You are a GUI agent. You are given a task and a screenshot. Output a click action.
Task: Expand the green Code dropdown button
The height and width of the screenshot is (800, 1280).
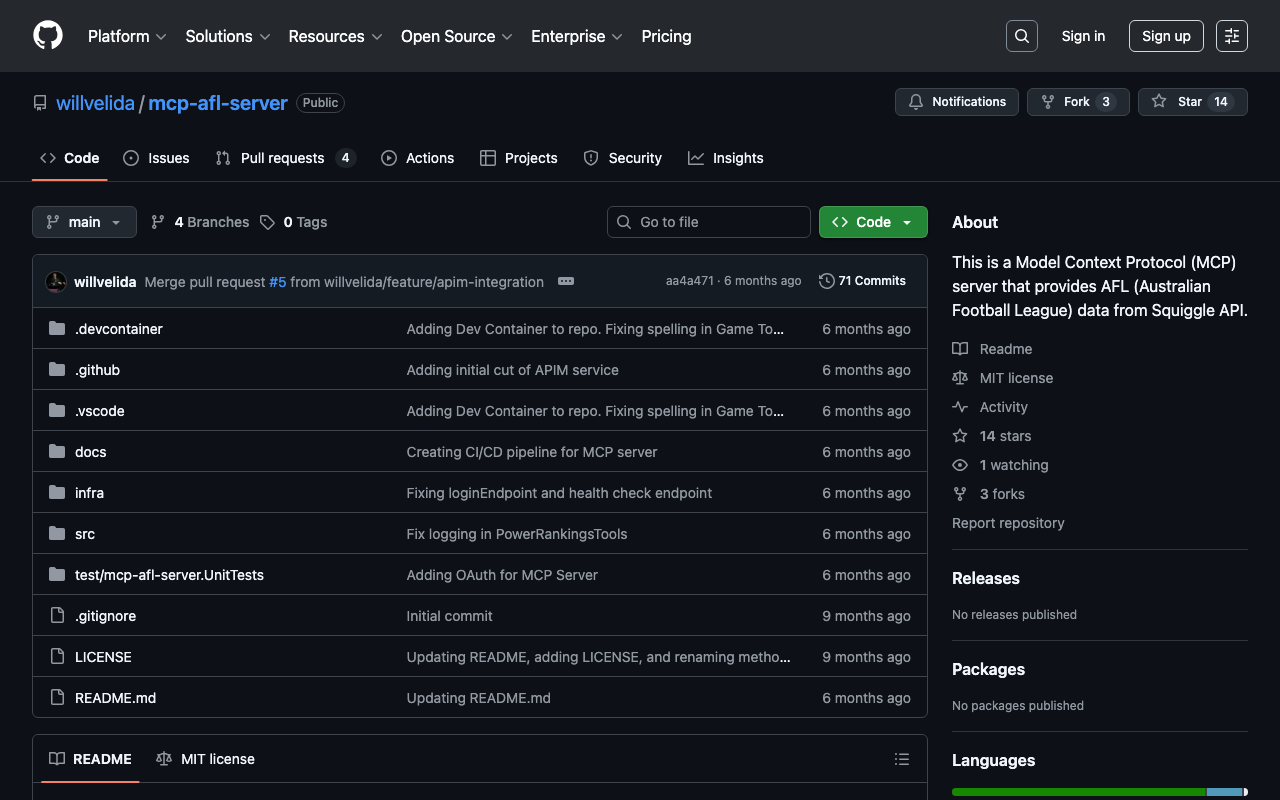coord(872,222)
